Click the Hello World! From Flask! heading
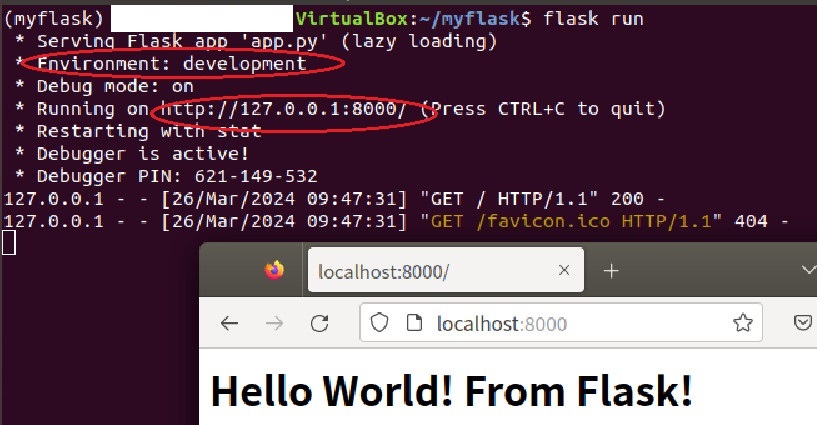Screen dimensions: 817x425 [x=451, y=390]
